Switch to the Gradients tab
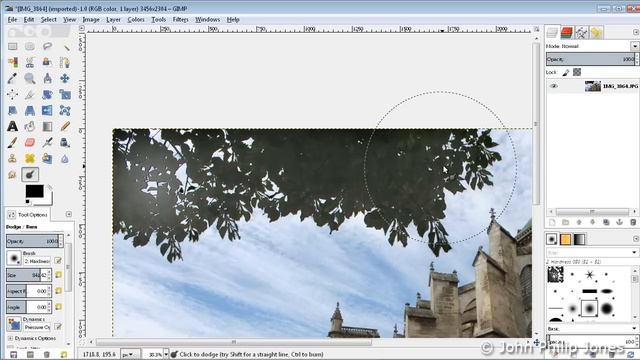This screenshot has width=640, height=360. [x=579, y=239]
